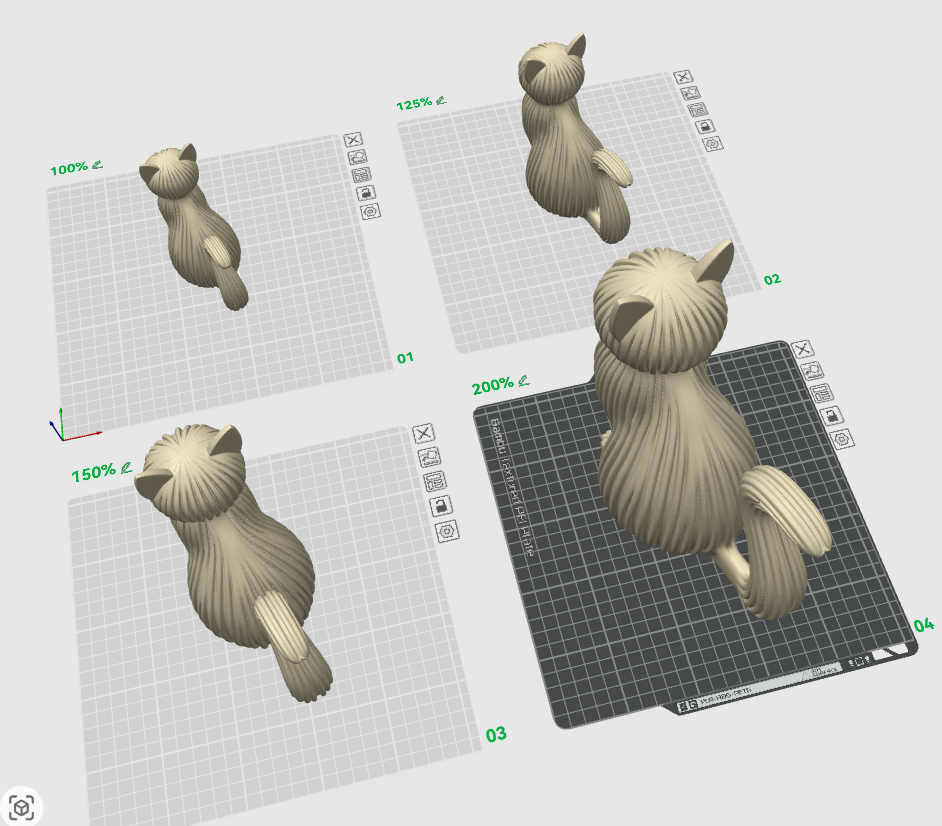Arrange objects on plate 04
942x826 pixels.
coord(822,393)
